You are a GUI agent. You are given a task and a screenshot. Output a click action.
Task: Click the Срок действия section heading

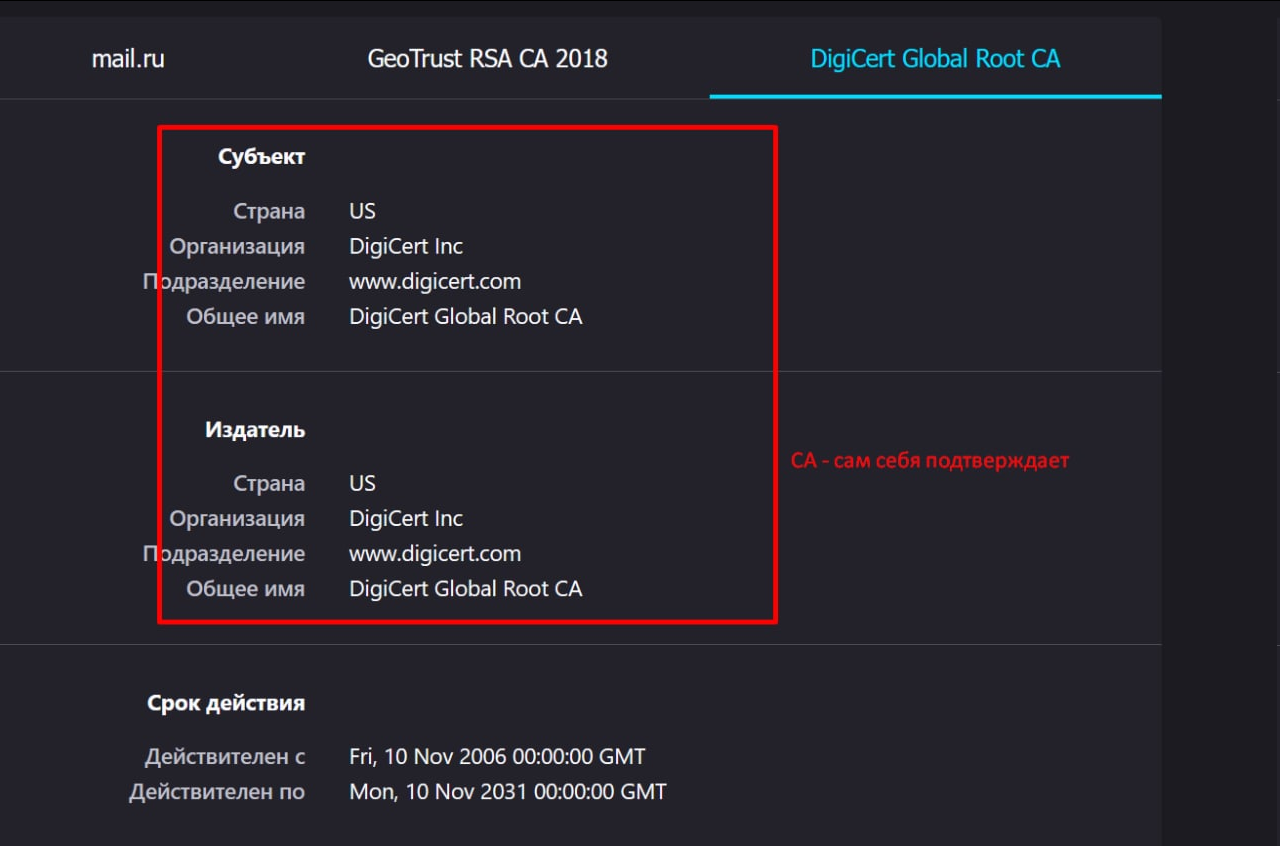226,703
